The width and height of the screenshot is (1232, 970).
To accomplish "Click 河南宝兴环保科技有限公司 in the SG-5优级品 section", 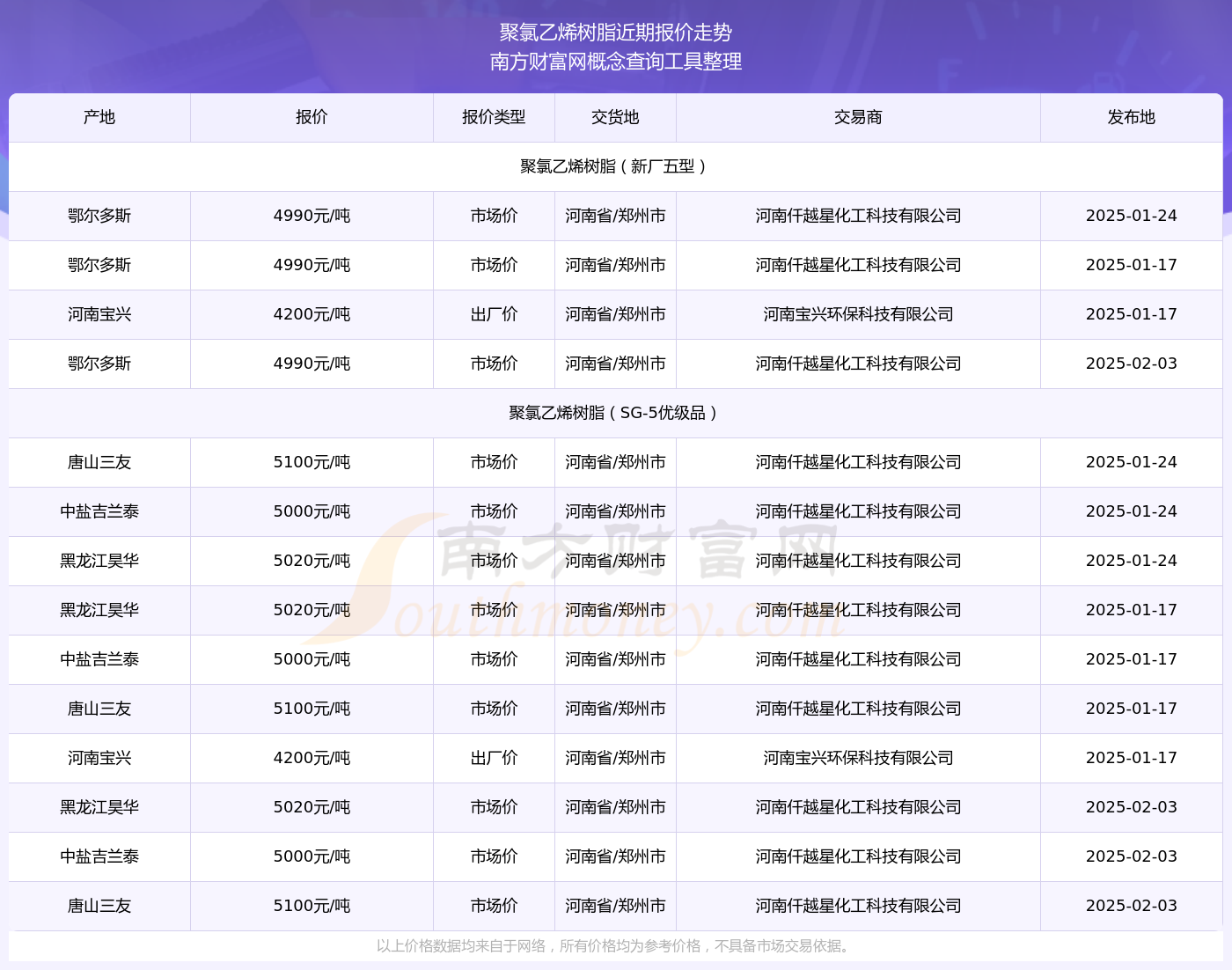I will coord(858,758).
